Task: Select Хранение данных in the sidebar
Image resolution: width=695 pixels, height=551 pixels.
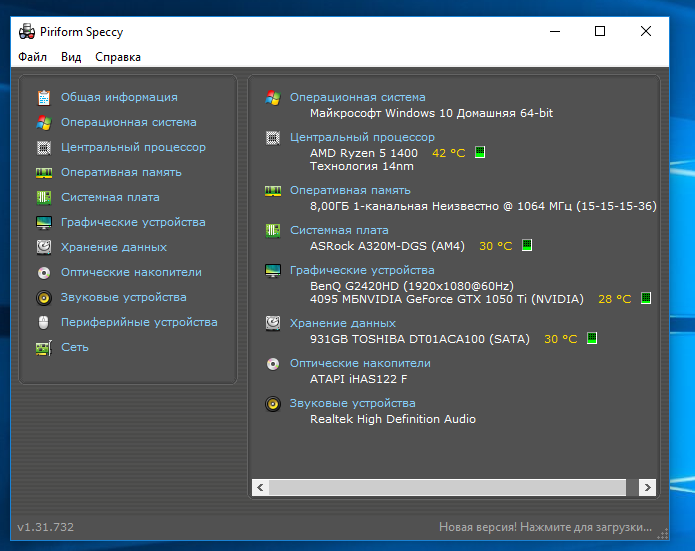Action: click(114, 247)
